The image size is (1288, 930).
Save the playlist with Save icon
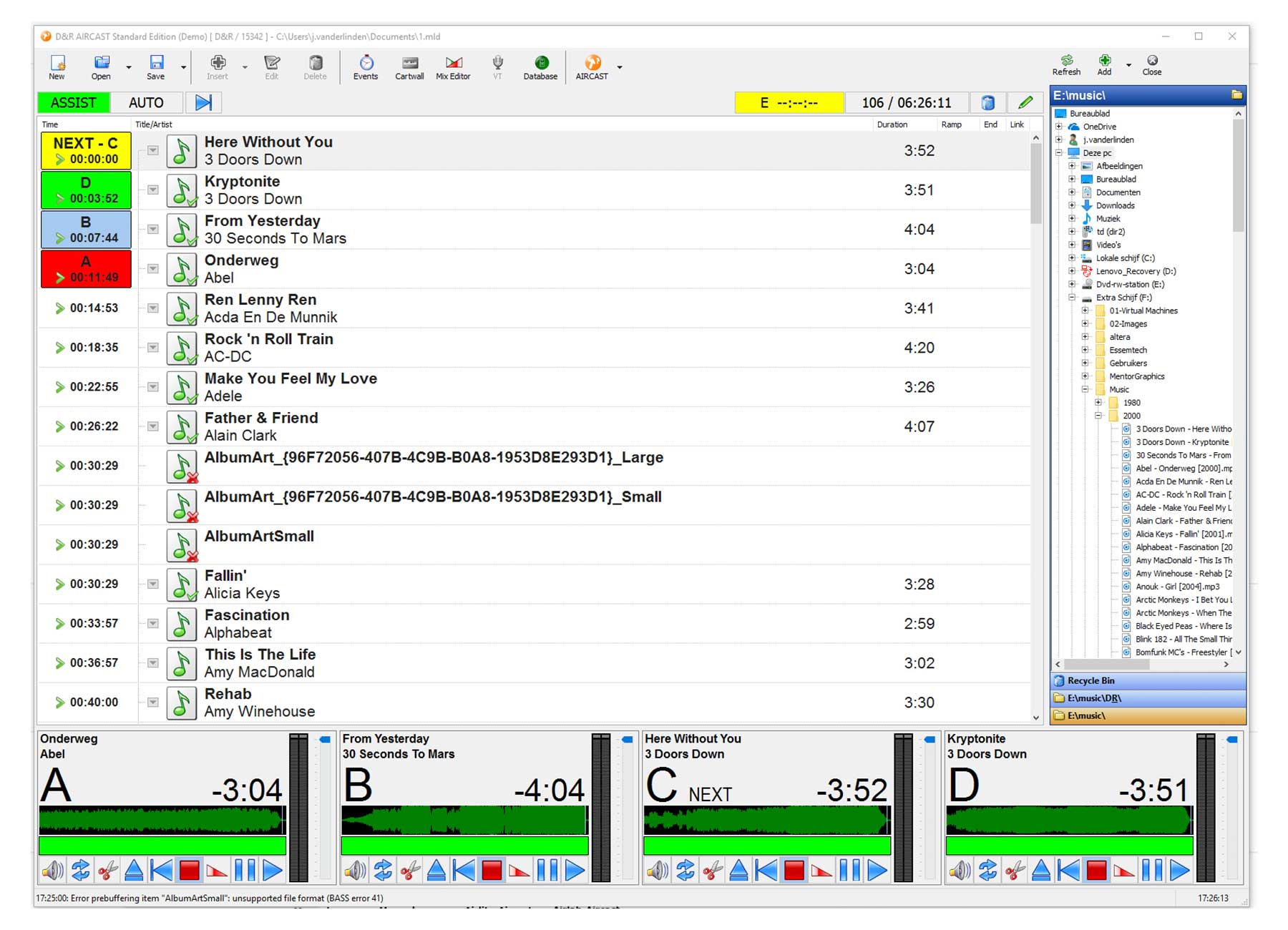click(156, 67)
